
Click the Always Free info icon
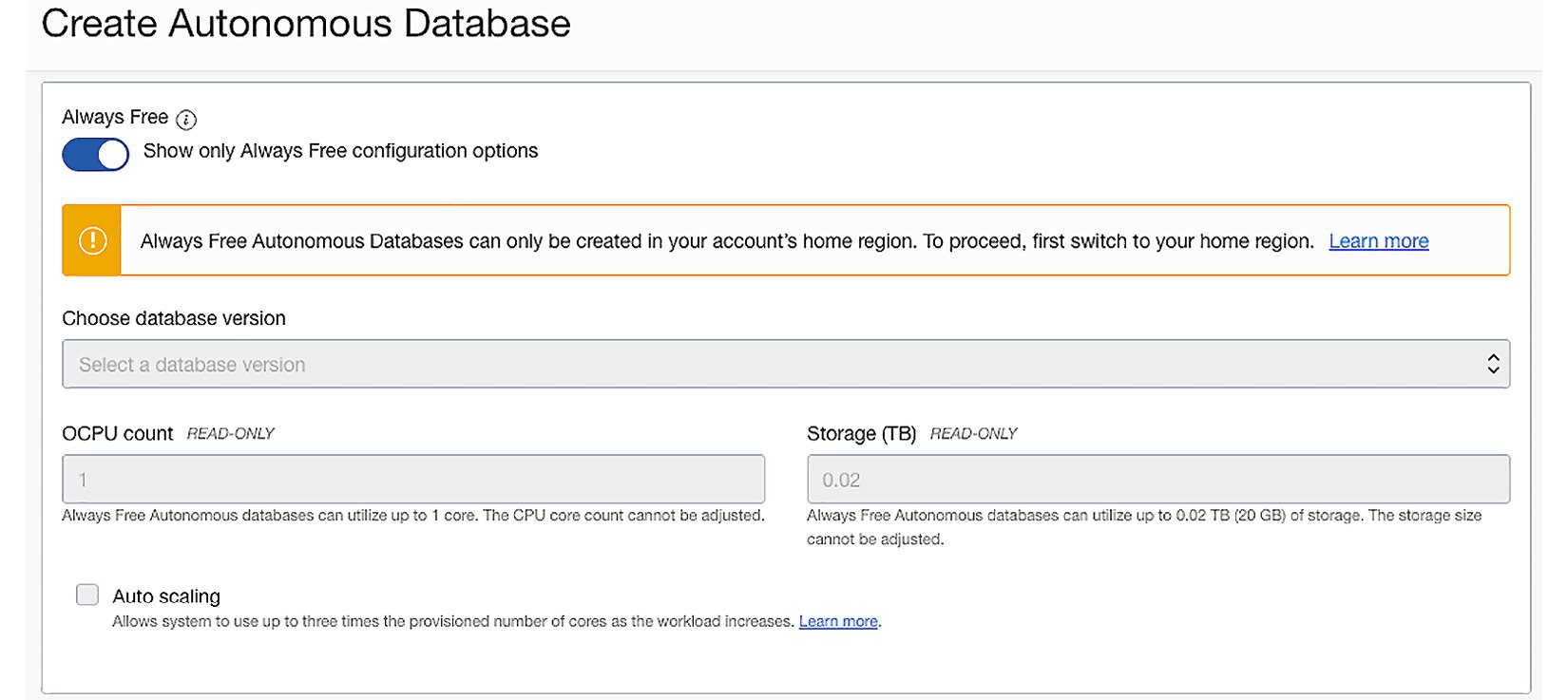click(186, 120)
